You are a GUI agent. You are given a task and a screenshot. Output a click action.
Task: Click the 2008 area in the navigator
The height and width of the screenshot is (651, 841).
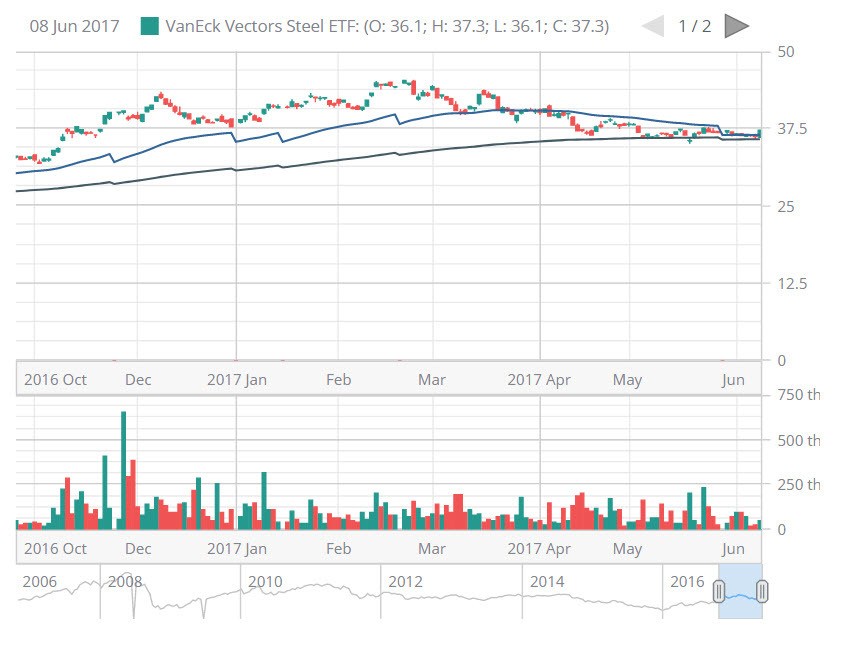pyautogui.click(x=125, y=582)
